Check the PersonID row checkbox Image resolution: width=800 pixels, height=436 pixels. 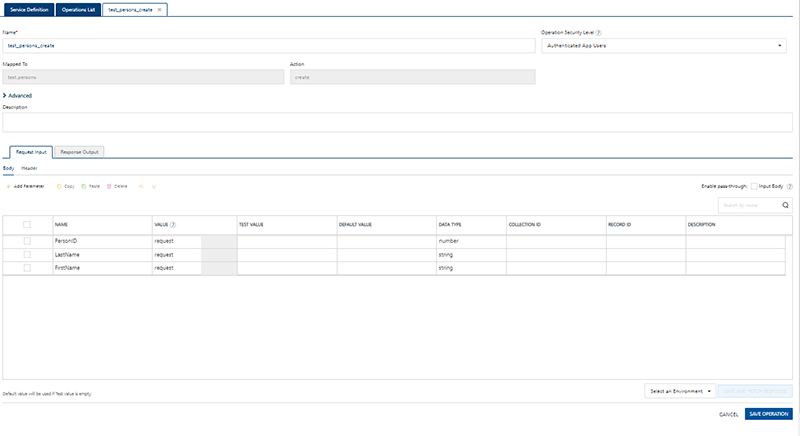(x=27, y=241)
